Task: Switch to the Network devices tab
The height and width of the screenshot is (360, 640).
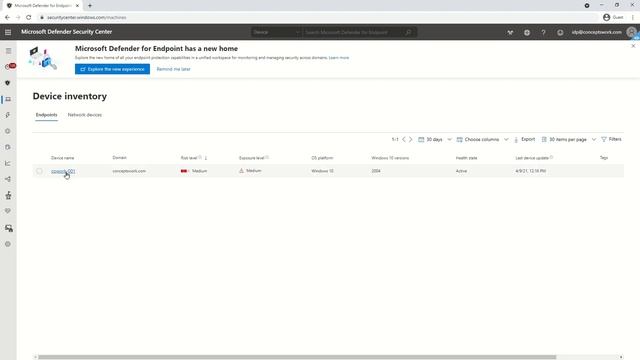Action: [x=84, y=115]
